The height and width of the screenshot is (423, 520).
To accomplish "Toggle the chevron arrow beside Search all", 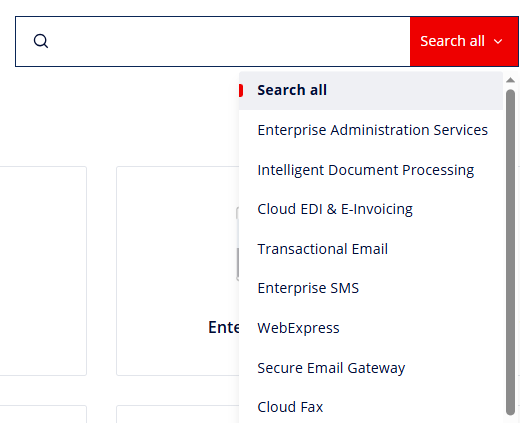I will click(498, 42).
